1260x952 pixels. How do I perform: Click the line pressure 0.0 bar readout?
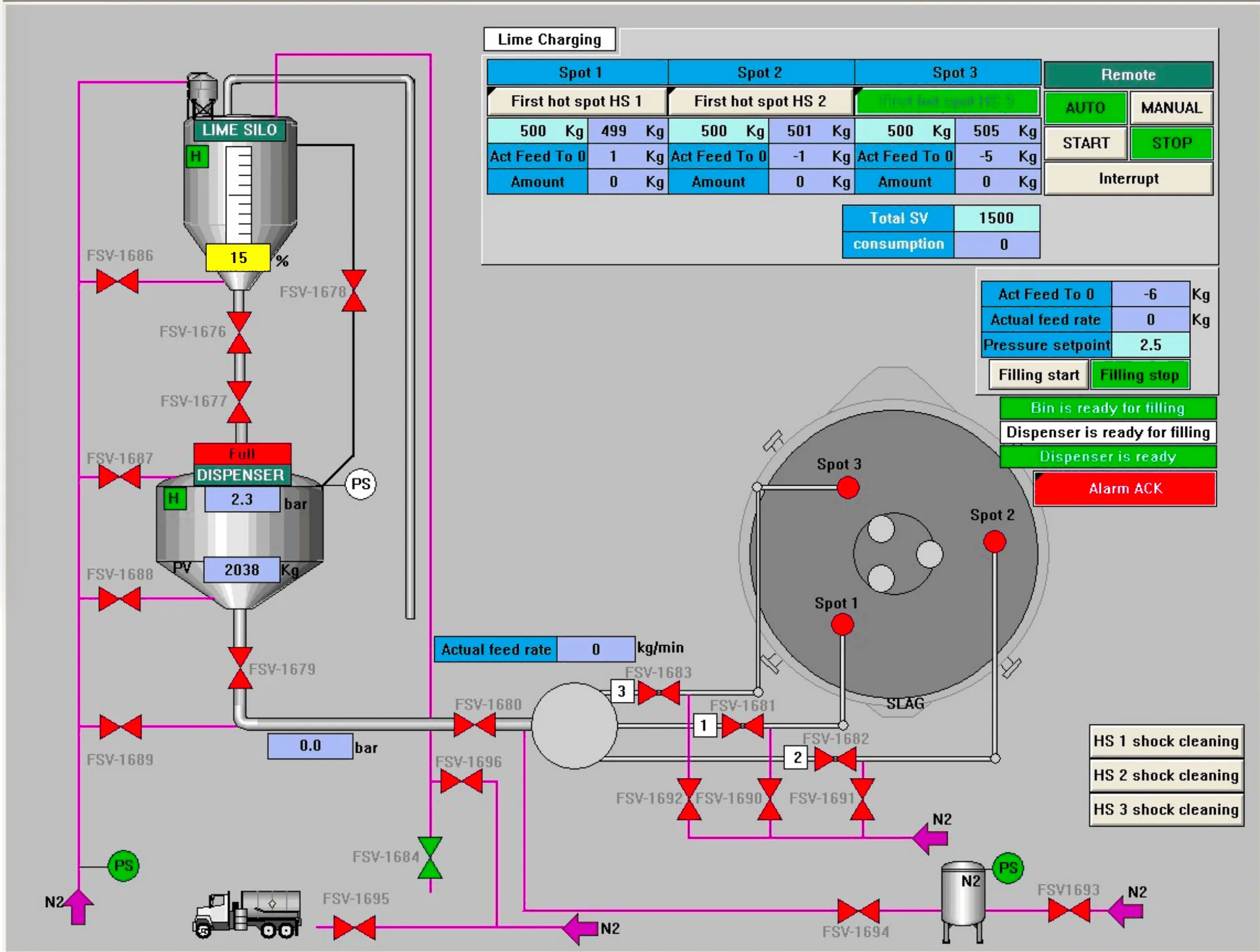pos(310,746)
